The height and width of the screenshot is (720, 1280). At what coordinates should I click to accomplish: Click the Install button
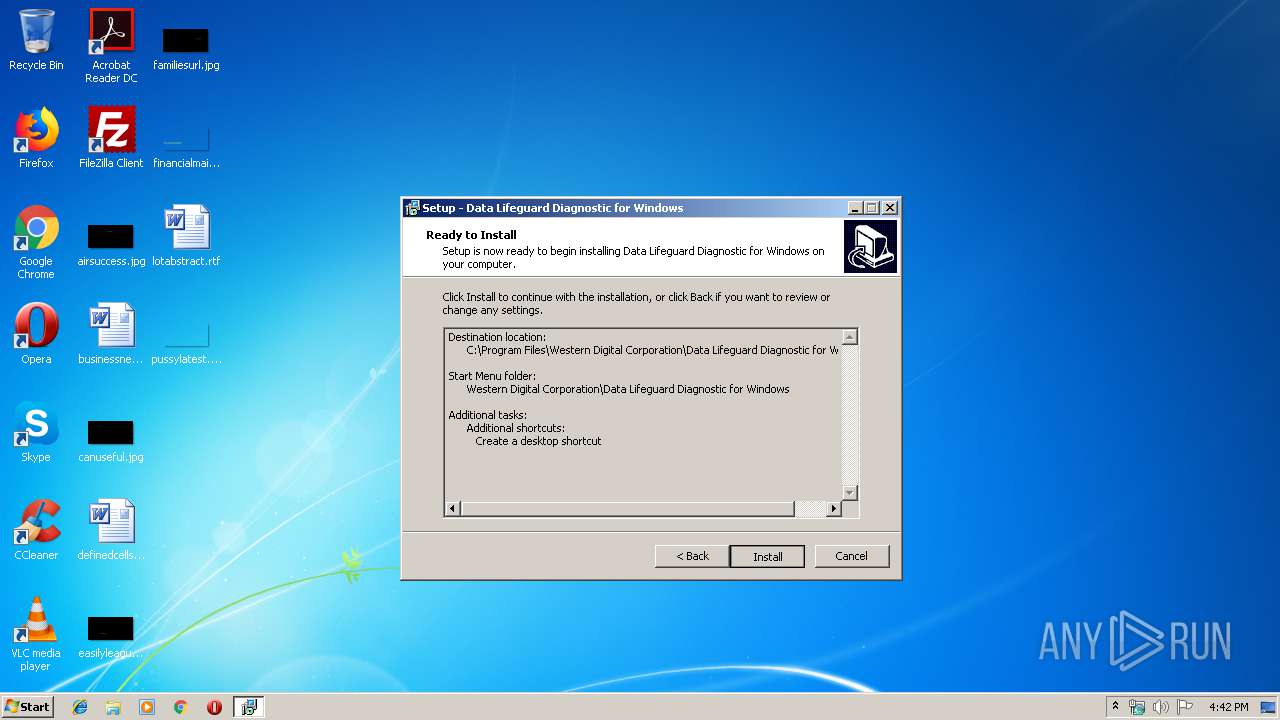pyautogui.click(x=767, y=556)
